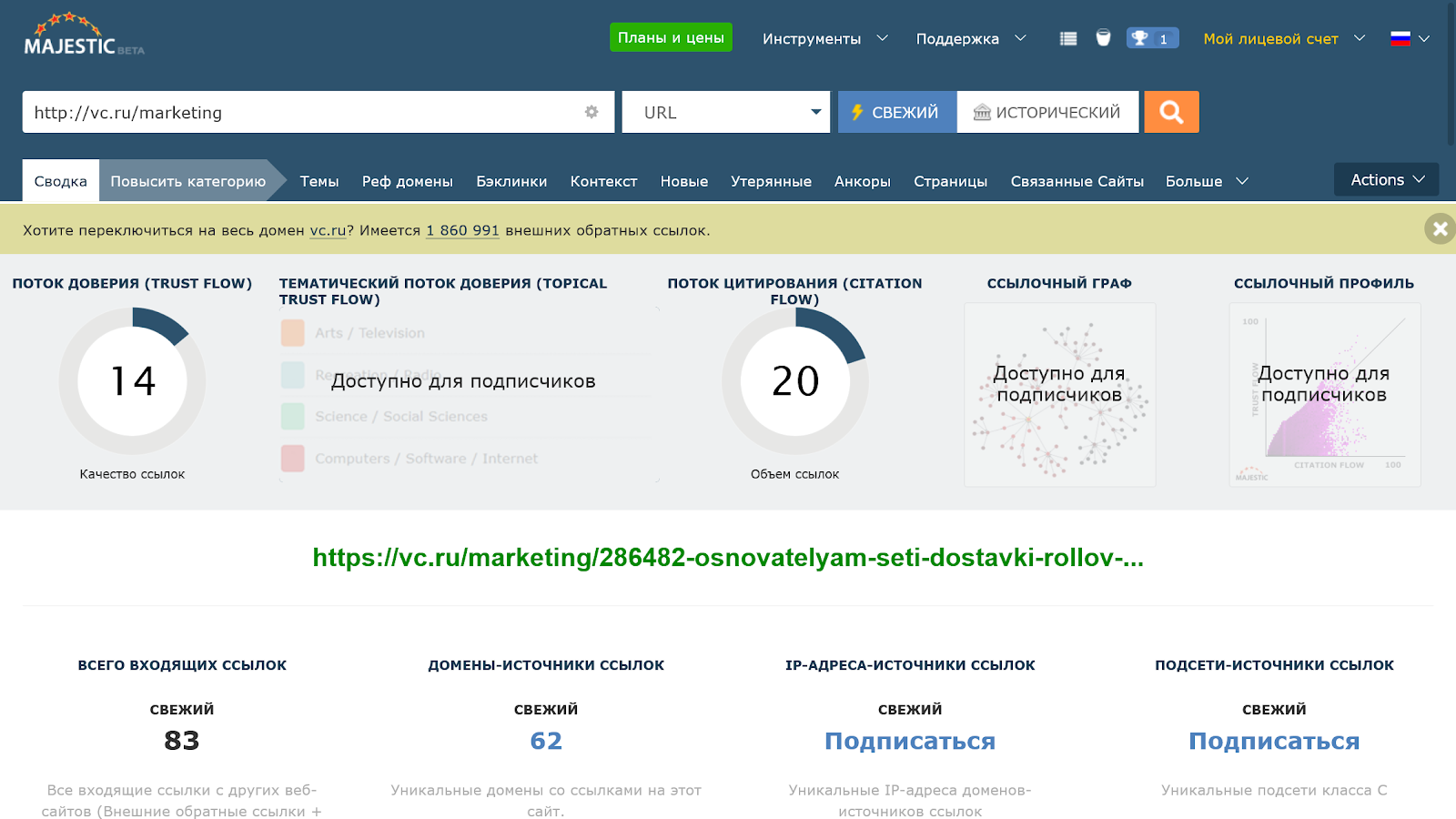Click the 1 860 991 backlinks link
The width and height of the screenshot is (1456, 819).
coord(462,230)
